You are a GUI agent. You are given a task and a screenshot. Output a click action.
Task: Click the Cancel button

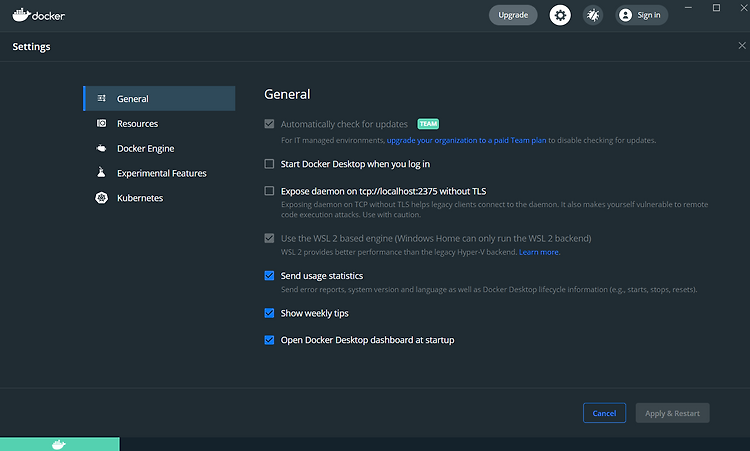[604, 413]
